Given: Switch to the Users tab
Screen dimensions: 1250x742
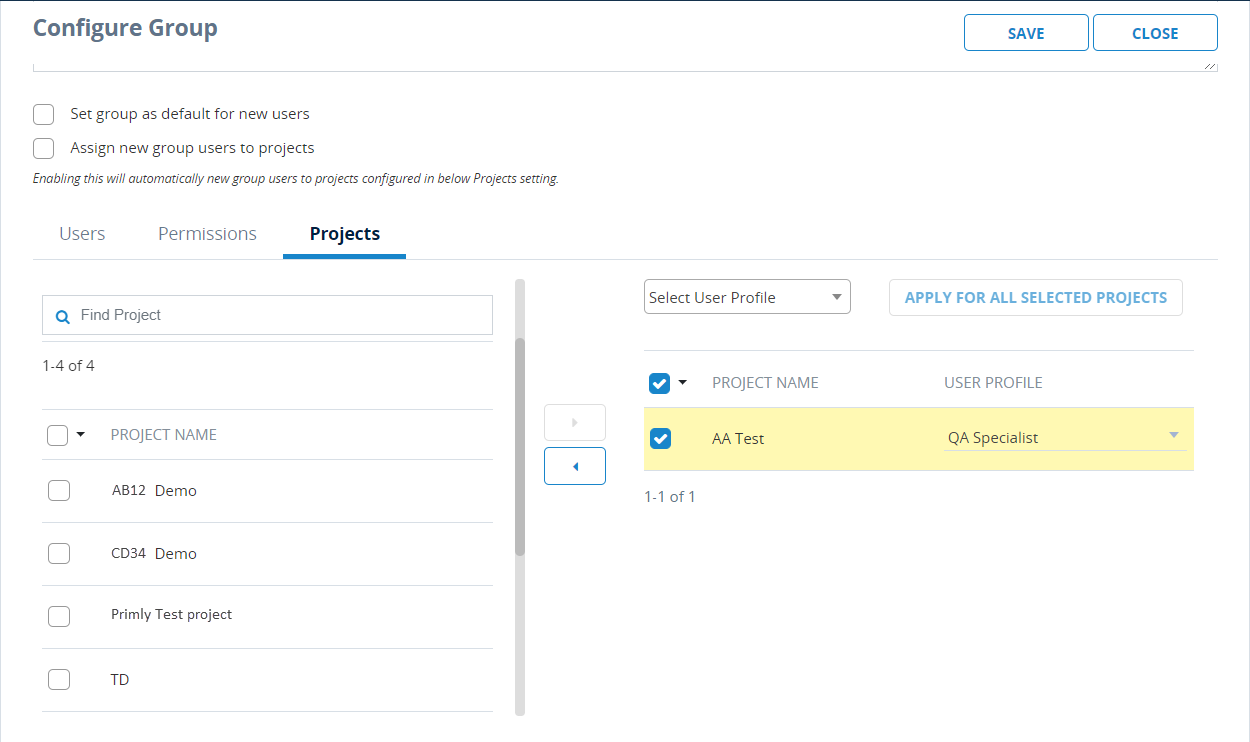Looking at the screenshot, I should pos(82,234).
